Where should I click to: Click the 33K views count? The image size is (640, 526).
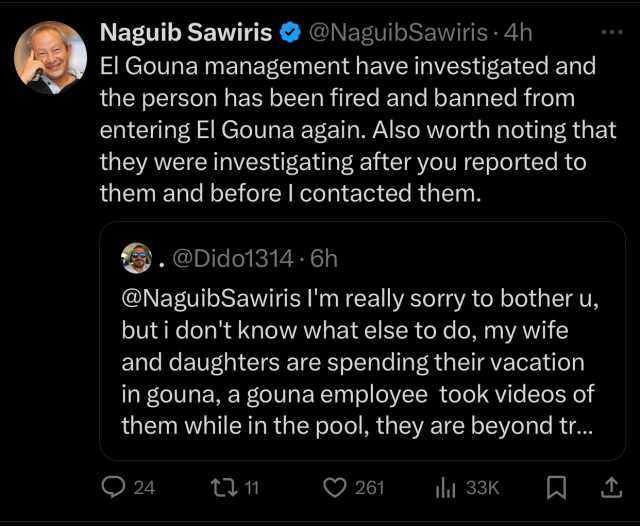tap(483, 487)
